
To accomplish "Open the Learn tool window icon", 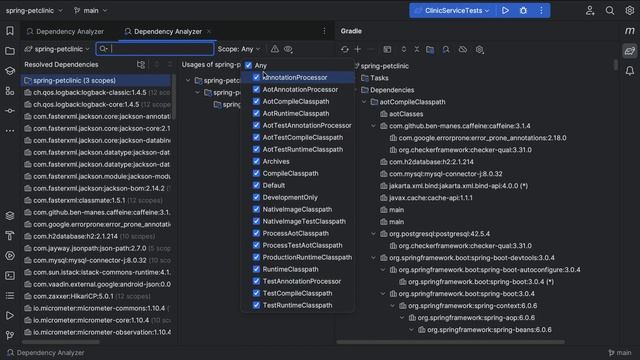I will click(x=10, y=71).
